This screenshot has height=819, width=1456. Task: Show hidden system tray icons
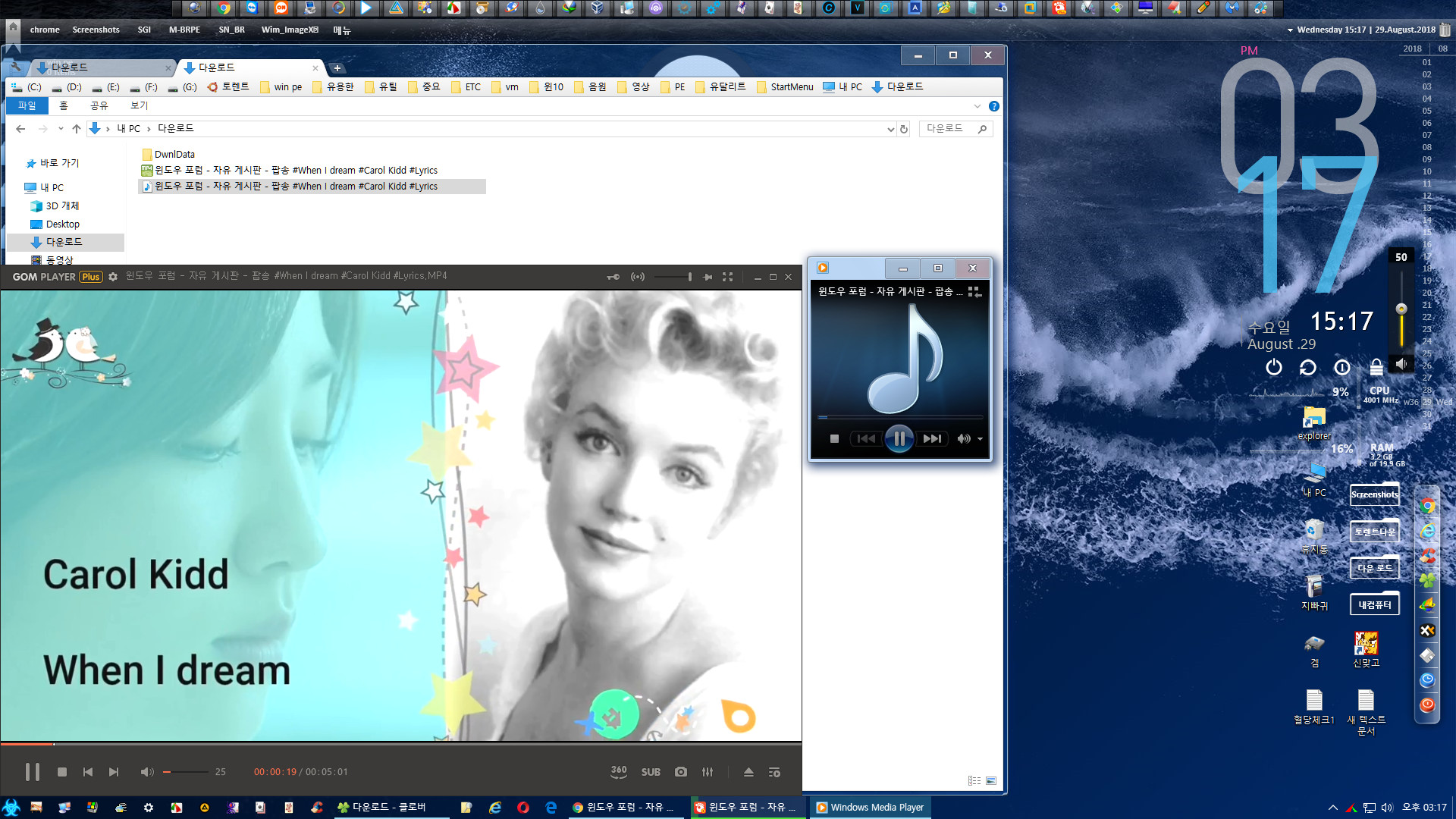[1332, 808]
